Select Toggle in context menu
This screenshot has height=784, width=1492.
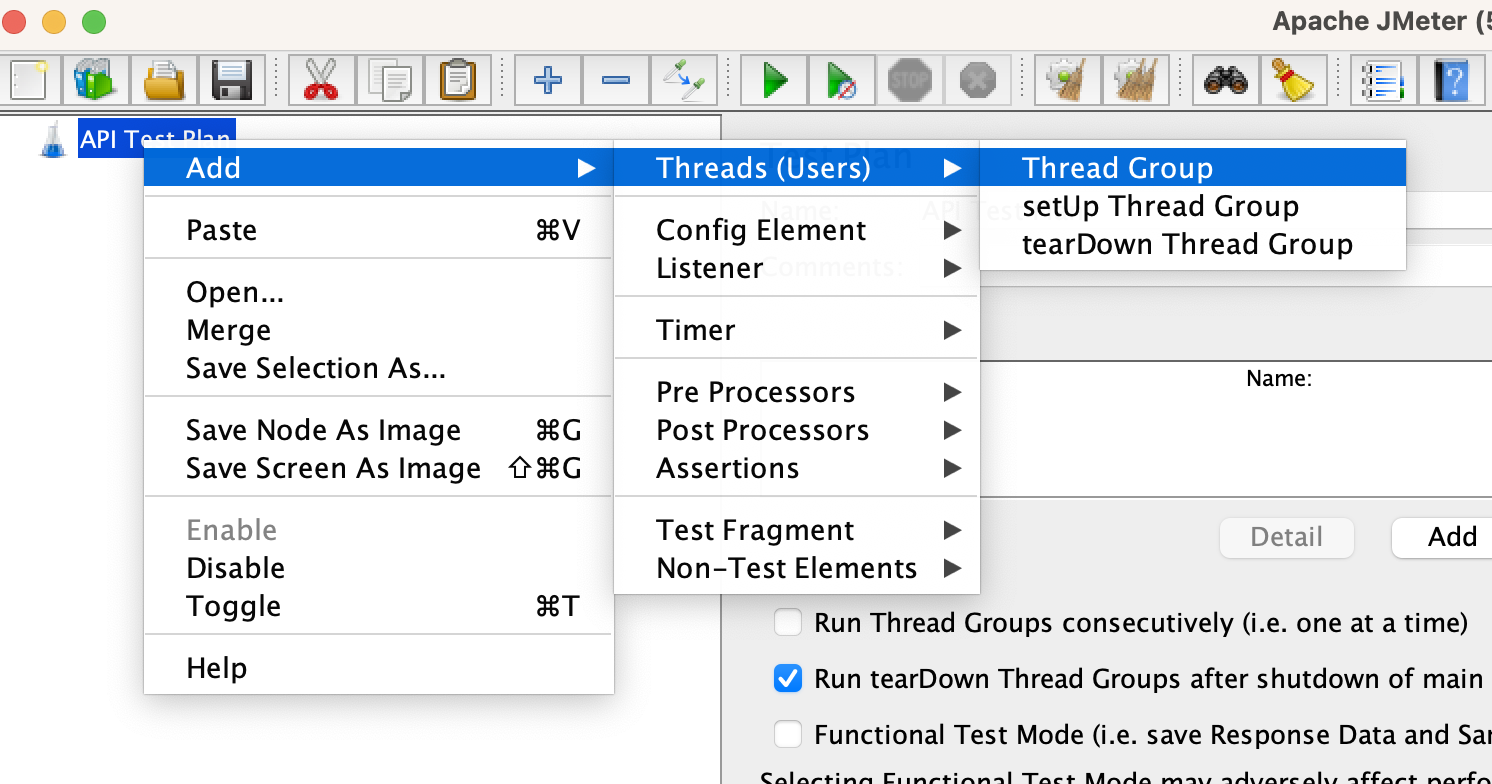(x=378, y=606)
